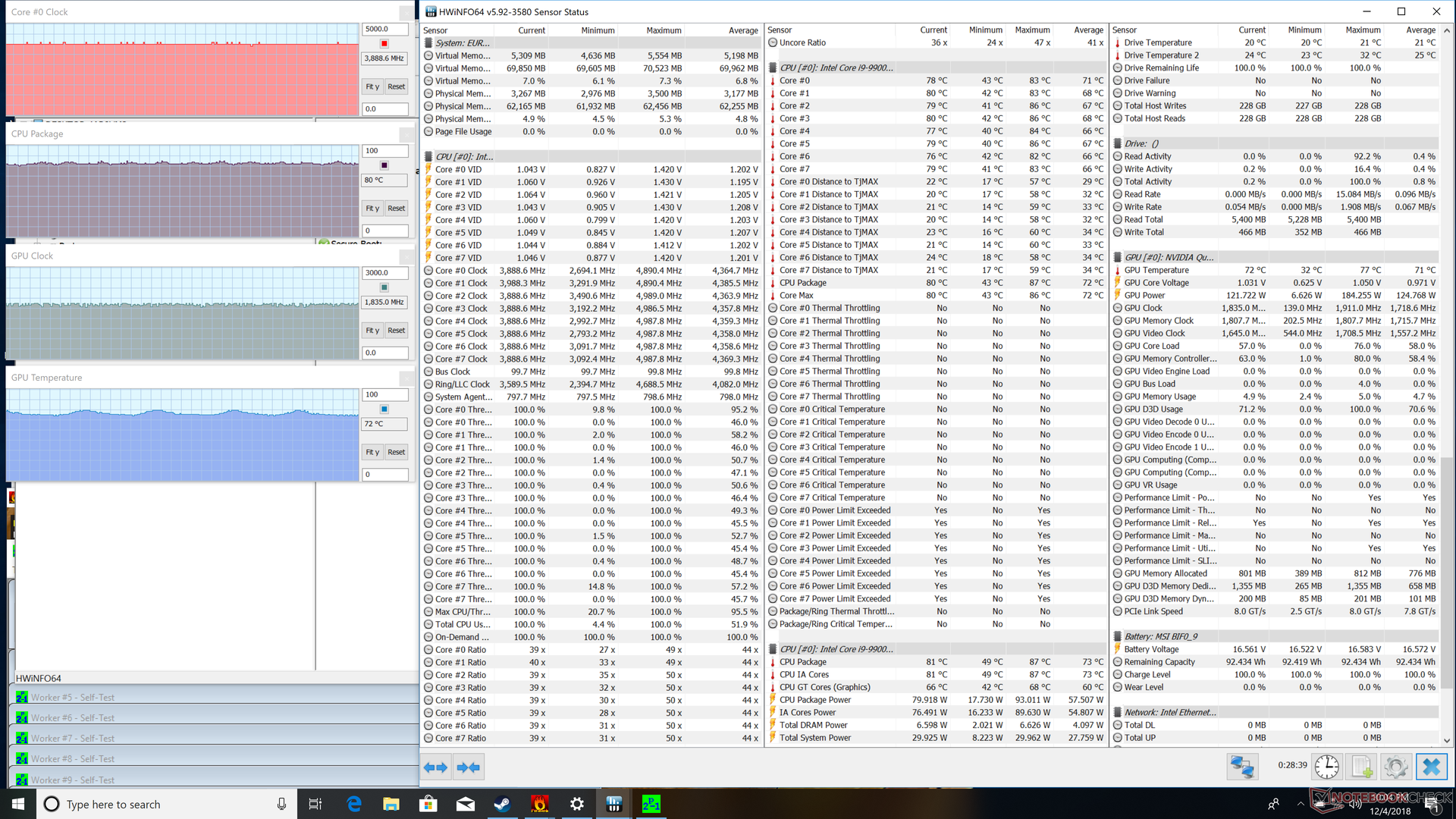Start logging with the sheet-plus icon
1456x819 pixels.
point(1362,767)
